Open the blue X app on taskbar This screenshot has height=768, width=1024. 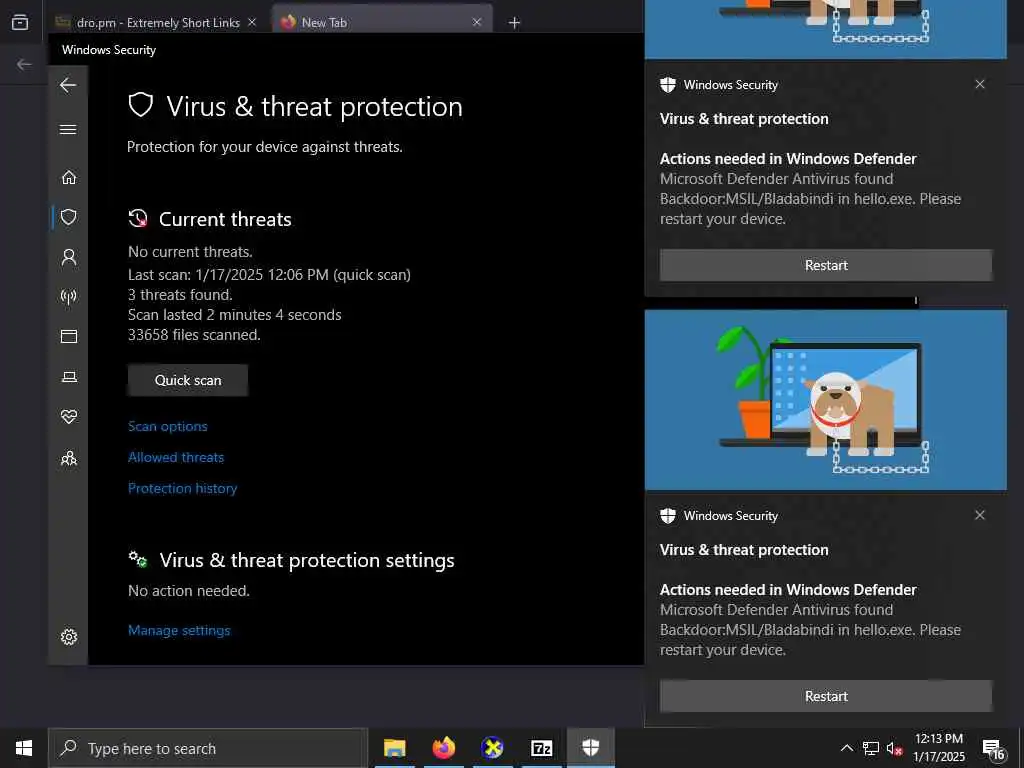tap(492, 748)
